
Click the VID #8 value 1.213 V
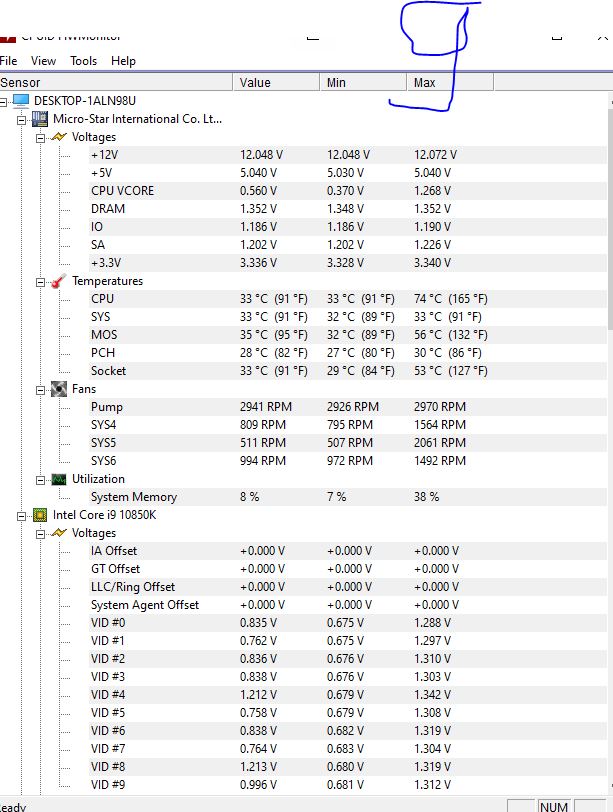(258, 766)
